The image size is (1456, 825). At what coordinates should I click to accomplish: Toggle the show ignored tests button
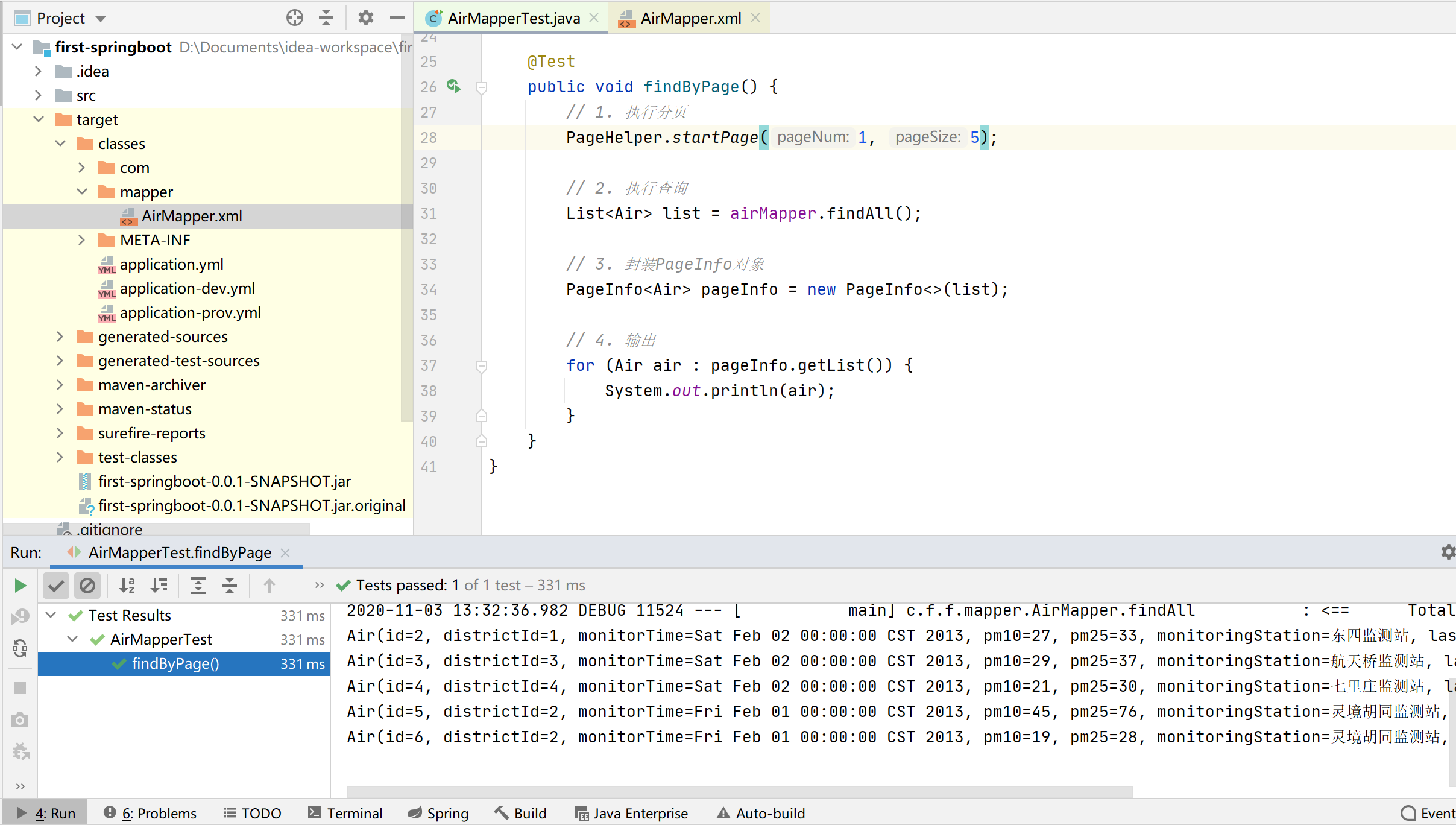click(x=87, y=585)
